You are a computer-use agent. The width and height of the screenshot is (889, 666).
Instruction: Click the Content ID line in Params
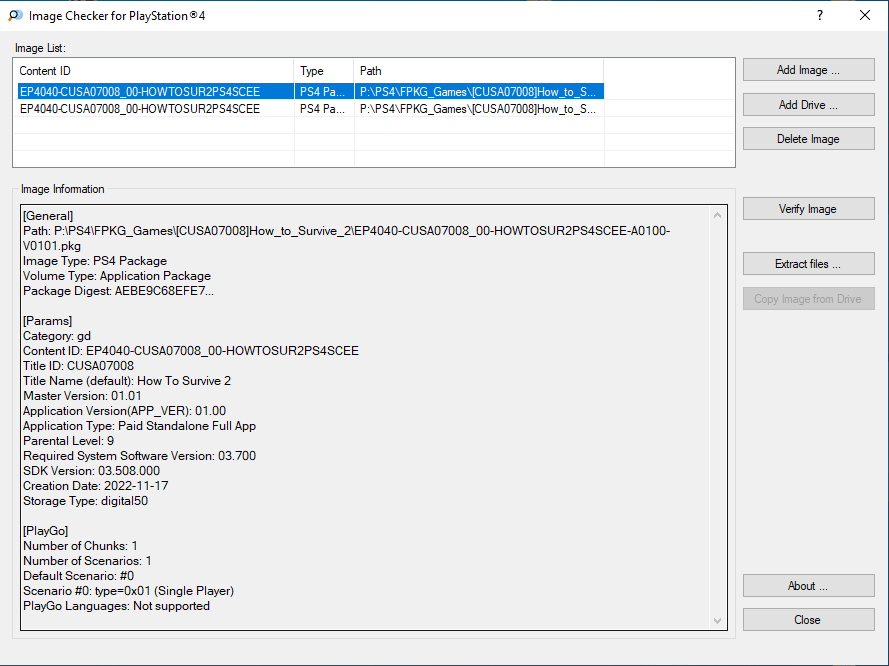pyautogui.click(x=190, y=351)
